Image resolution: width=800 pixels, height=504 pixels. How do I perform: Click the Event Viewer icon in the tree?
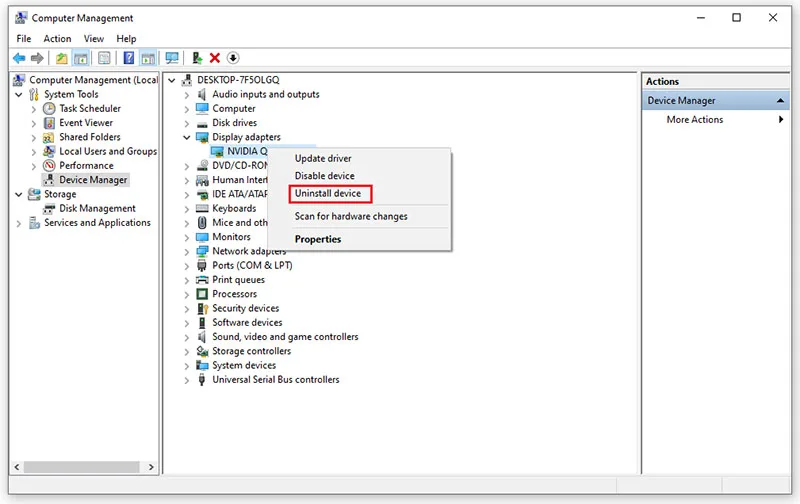pyautogui.click(x=49, y=123)
